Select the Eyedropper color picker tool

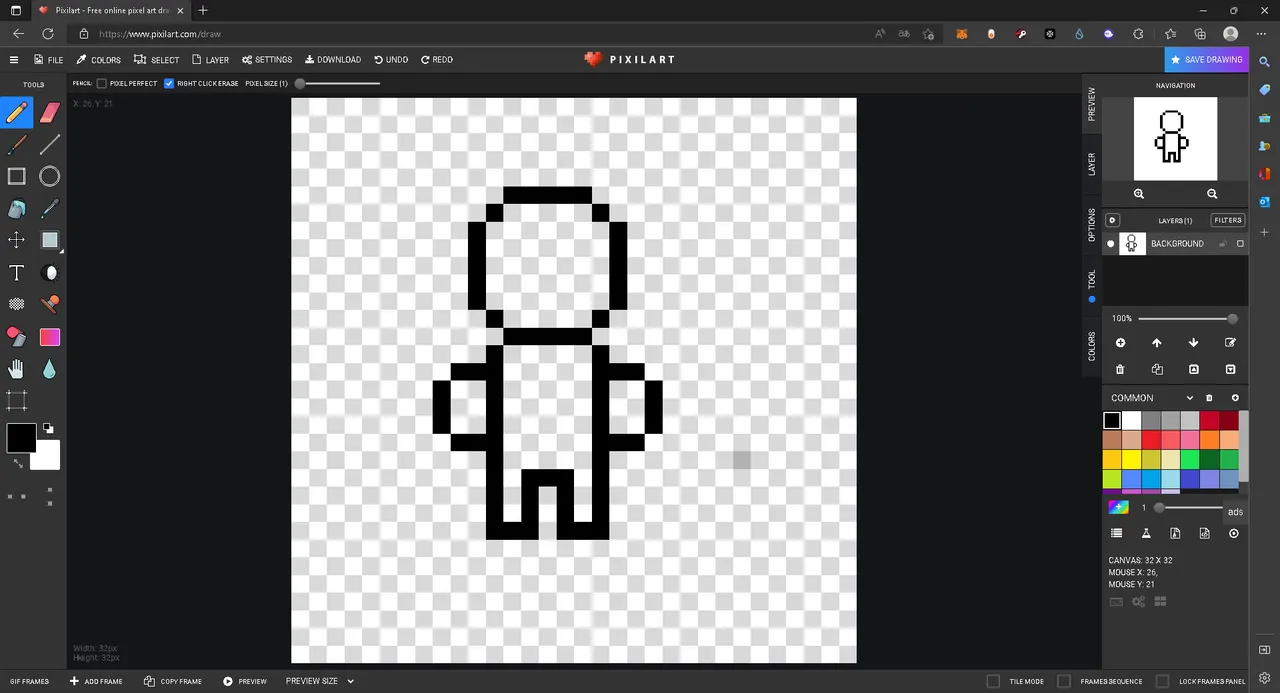[50, 209]
